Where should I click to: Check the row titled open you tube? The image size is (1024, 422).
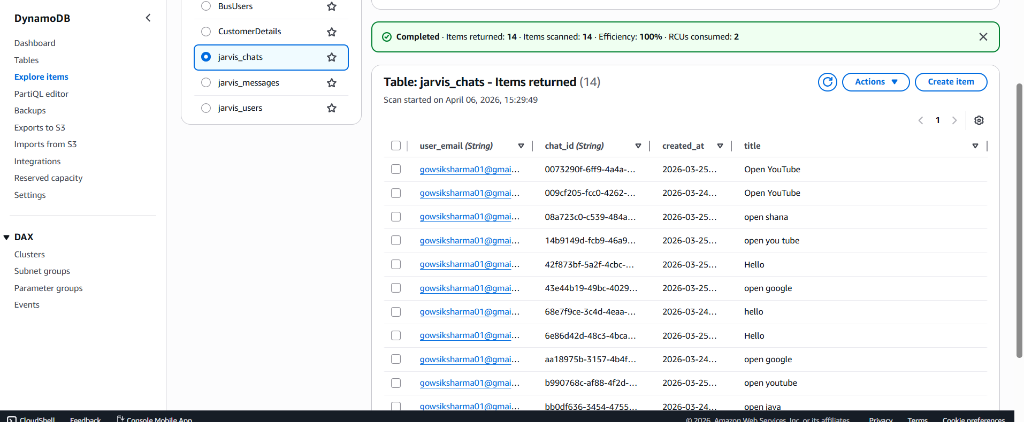pyautogui.click(x=396, y=240)
